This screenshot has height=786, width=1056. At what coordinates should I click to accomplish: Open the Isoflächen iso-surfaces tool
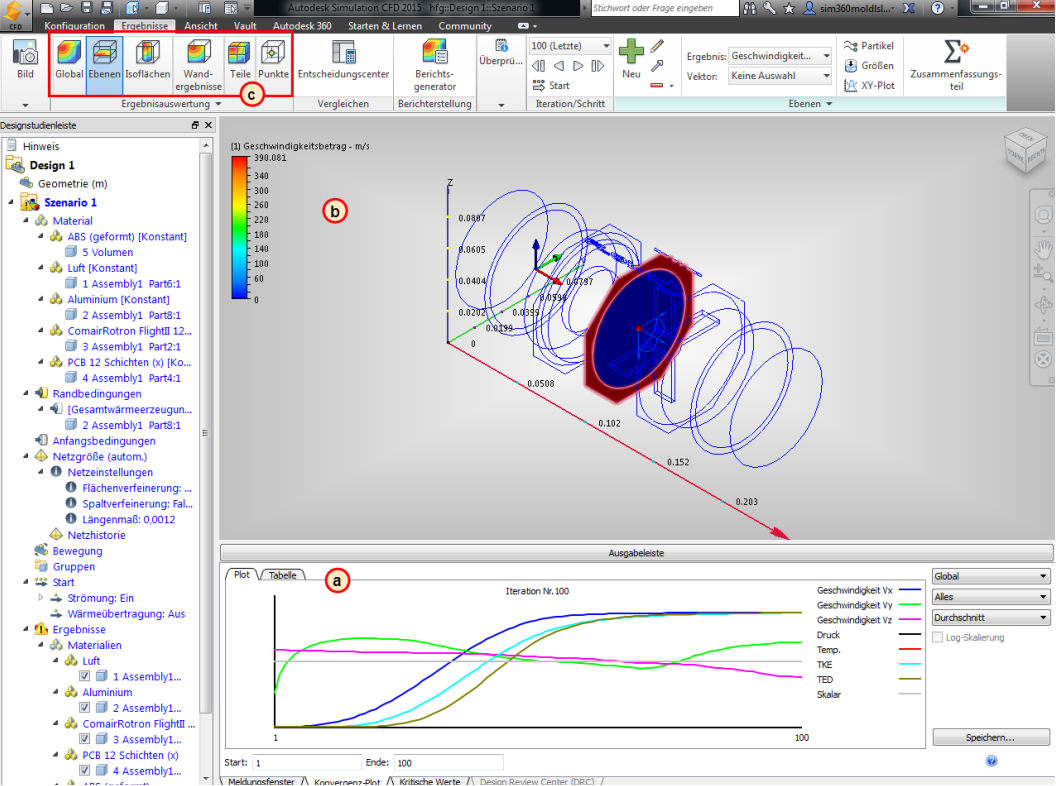click(x=147, y=59)
